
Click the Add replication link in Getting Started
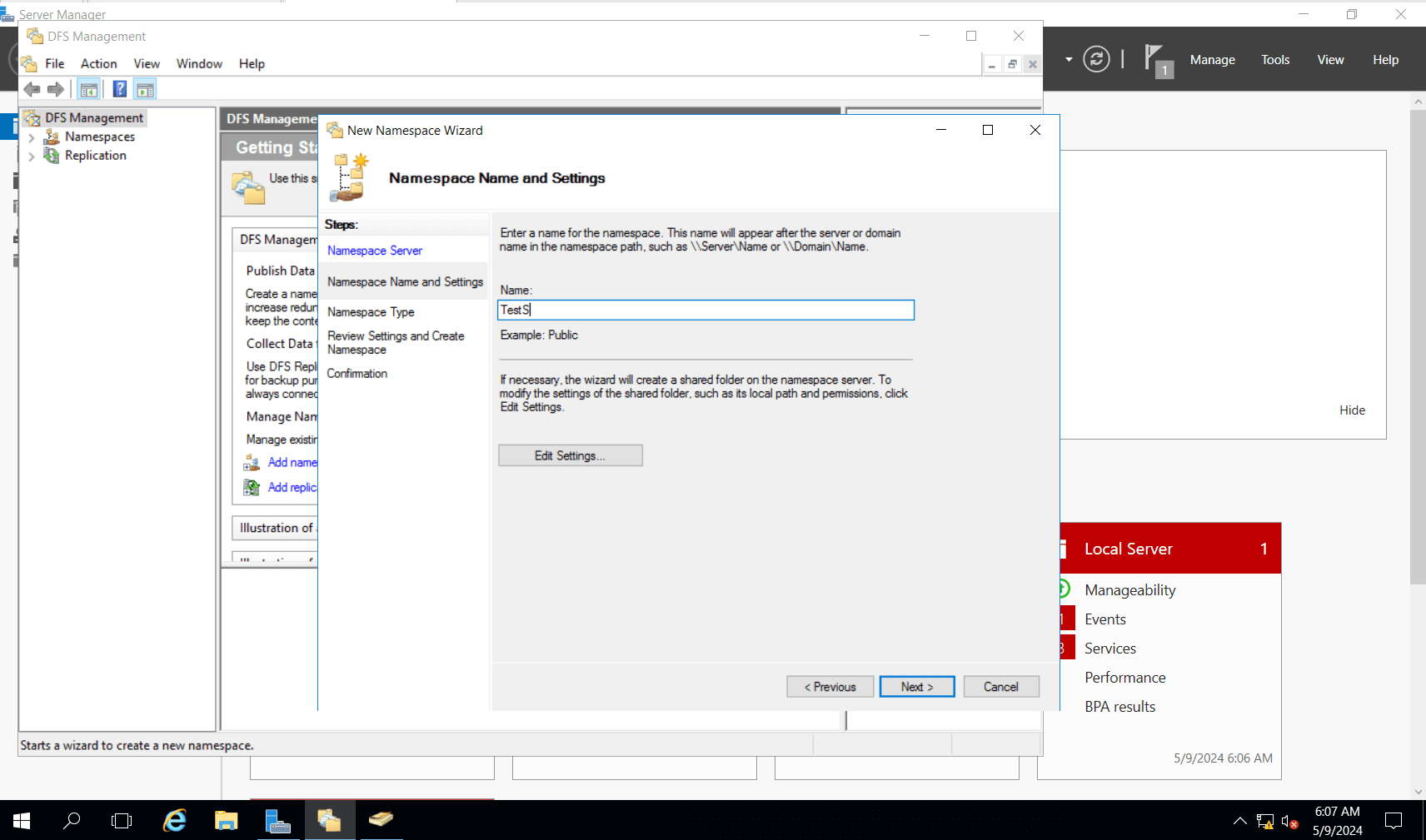click(292, 488)
